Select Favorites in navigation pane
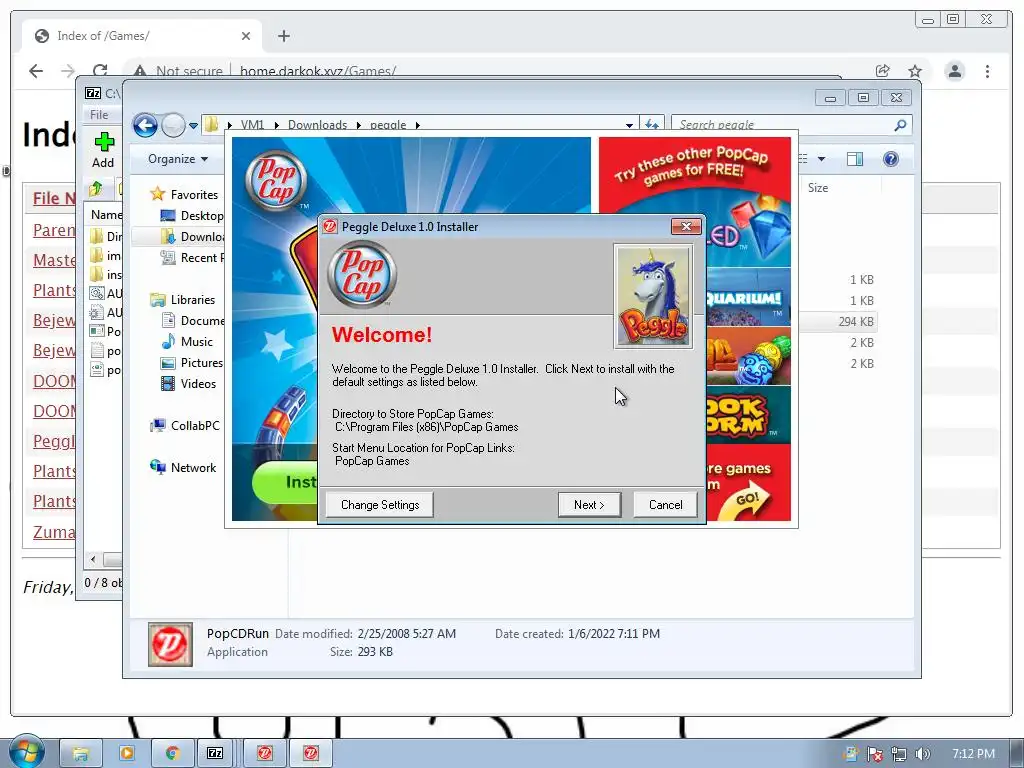 194,195
